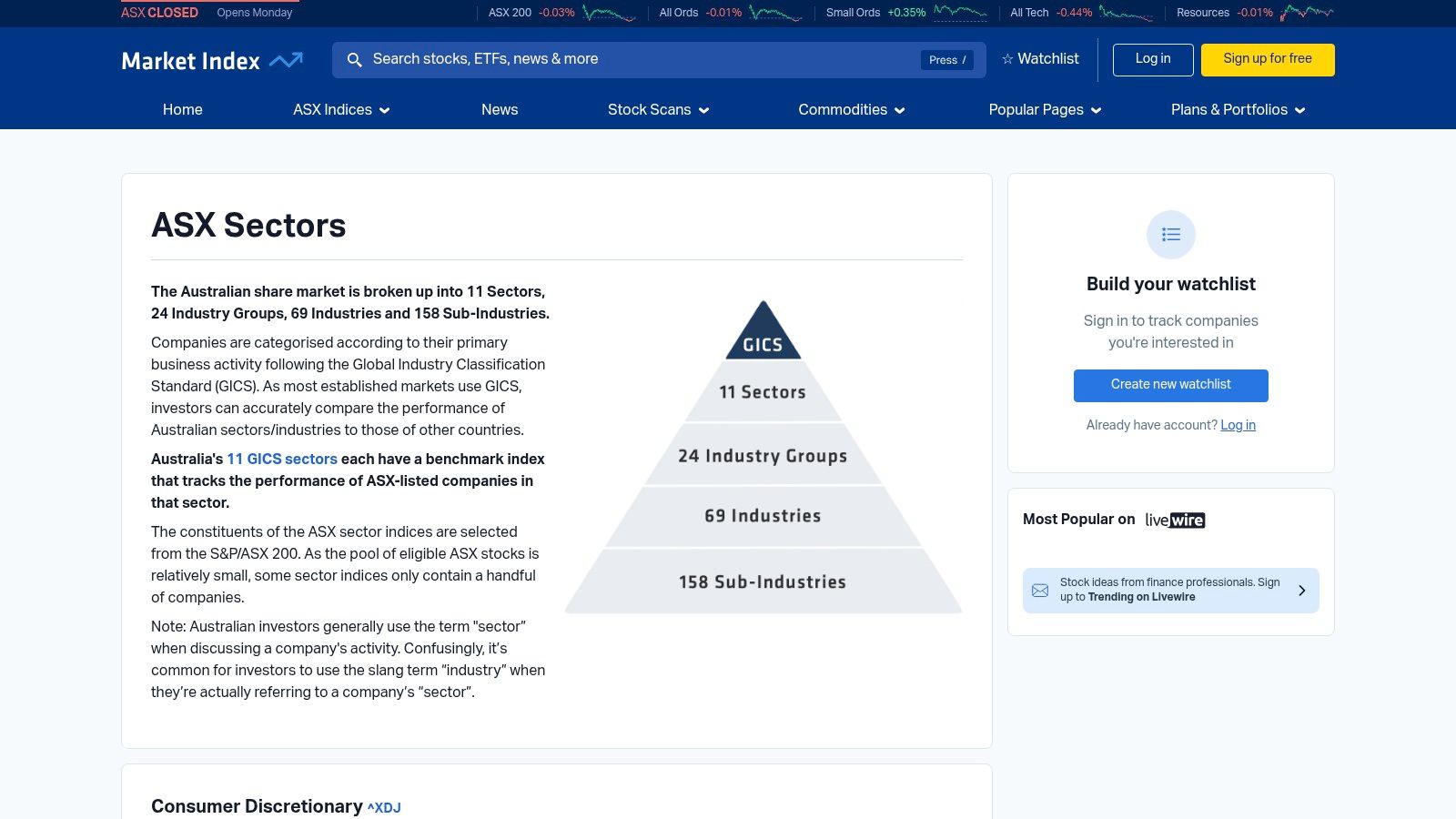Click the Log in button
1456x819 pixels.
(1153, 60)
